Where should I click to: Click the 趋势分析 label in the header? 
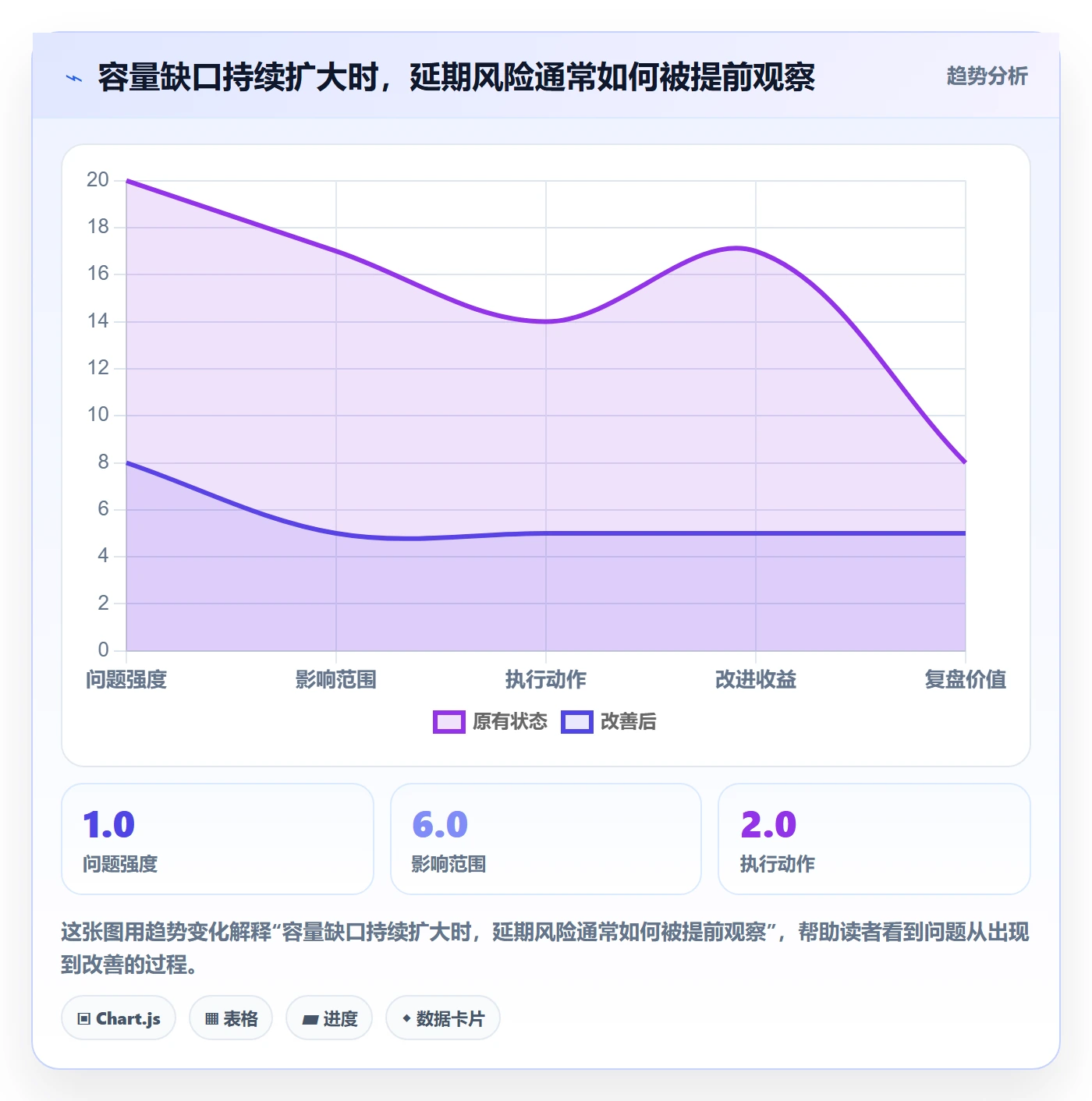(987, 76)
